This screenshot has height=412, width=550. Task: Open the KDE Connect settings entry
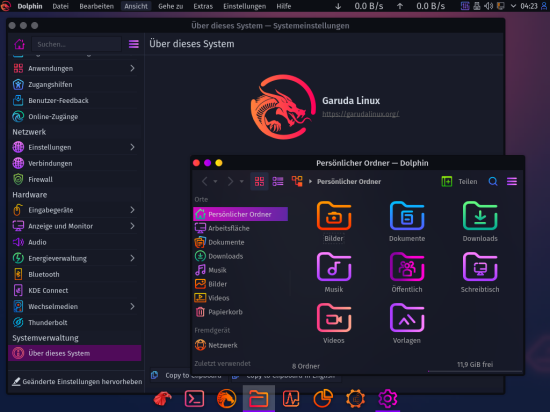click(74, 290)
